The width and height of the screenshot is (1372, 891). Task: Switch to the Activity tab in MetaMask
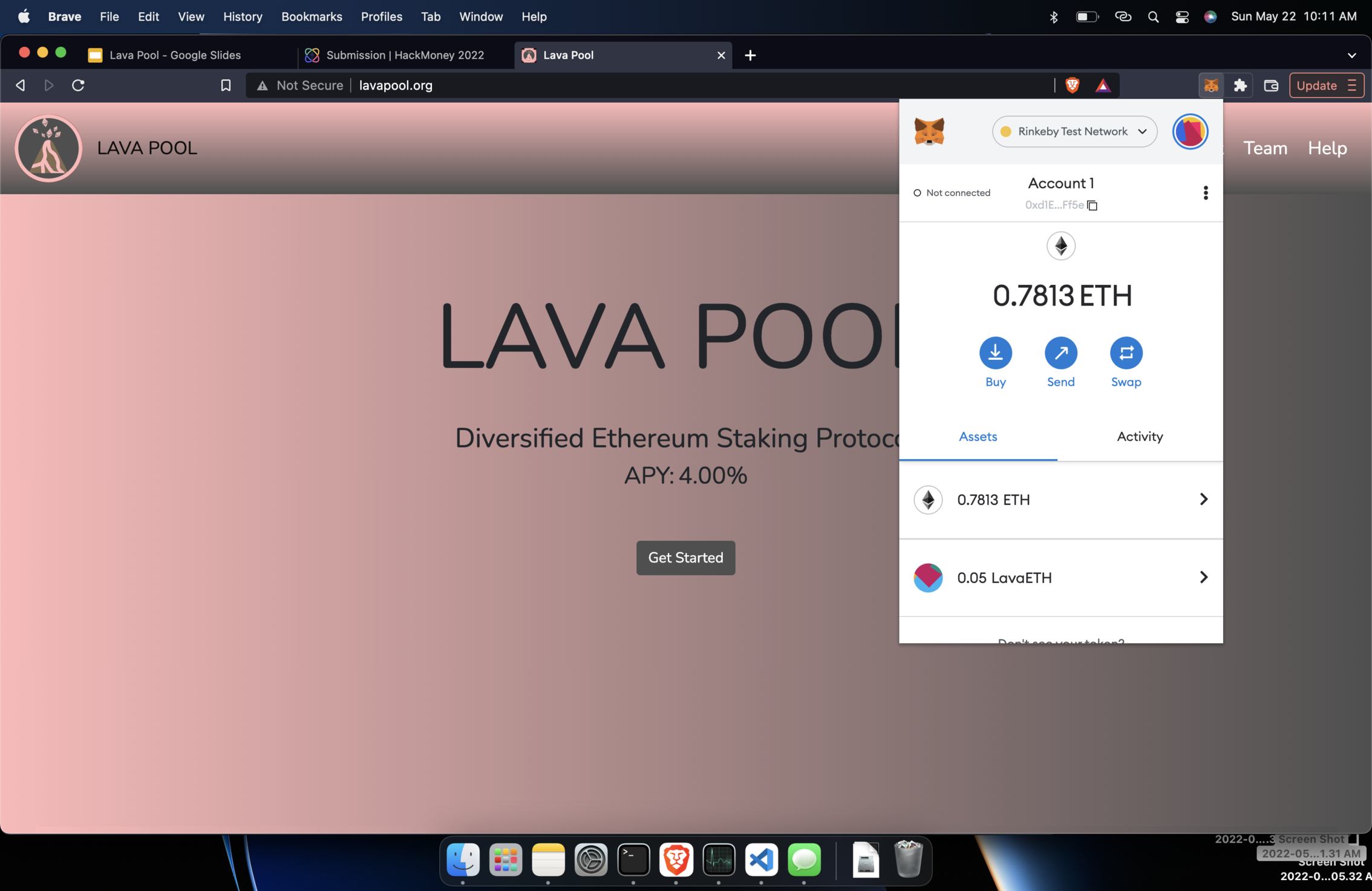(1140, 436)
